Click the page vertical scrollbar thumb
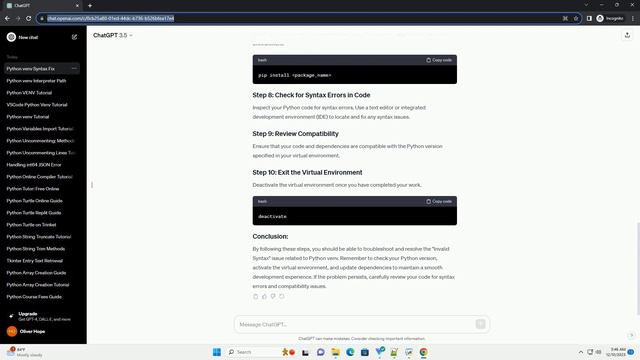Viewport: 640px width, 360px height. [x=638, y=269]
